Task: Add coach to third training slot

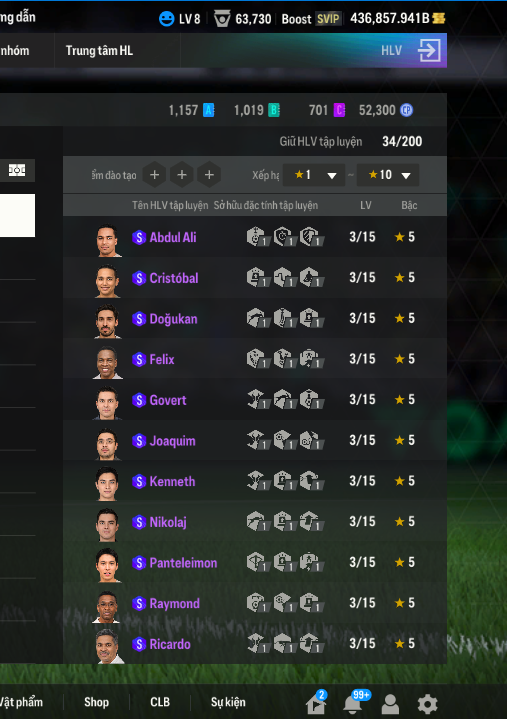Action: 209,175
